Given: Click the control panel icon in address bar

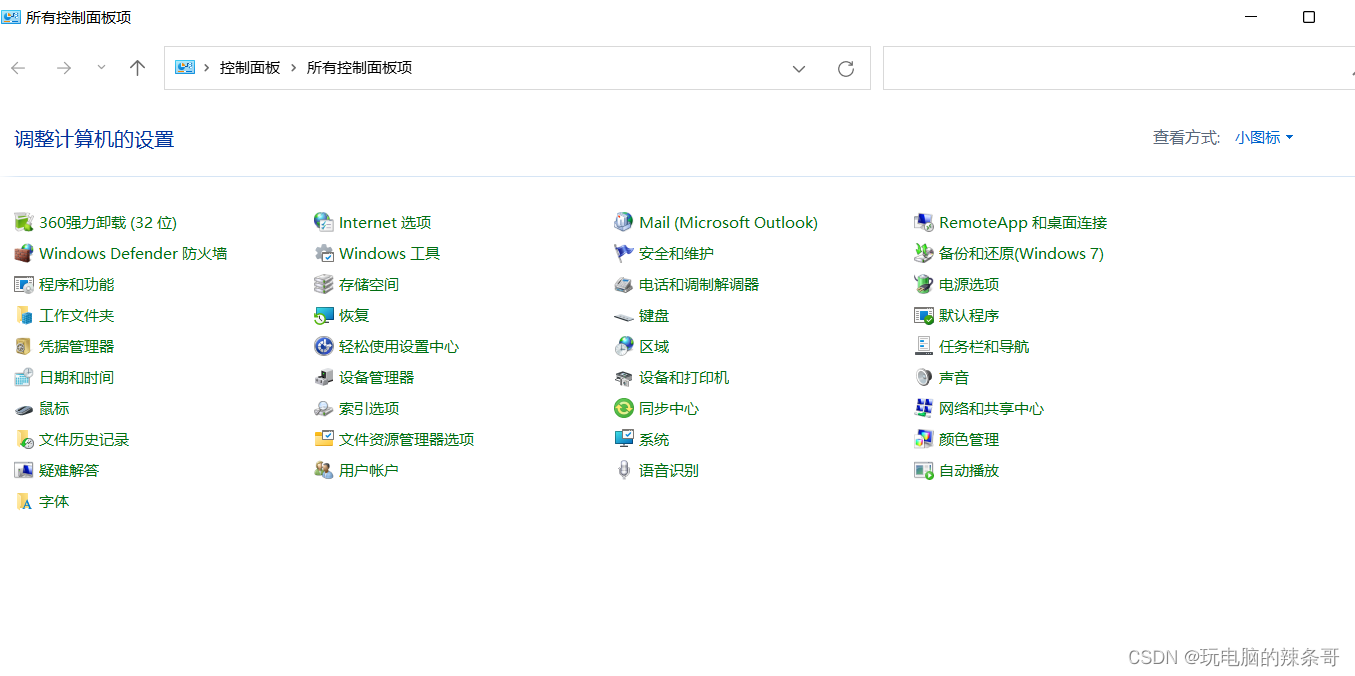Looking at the screenshot, I should (185, 68).
